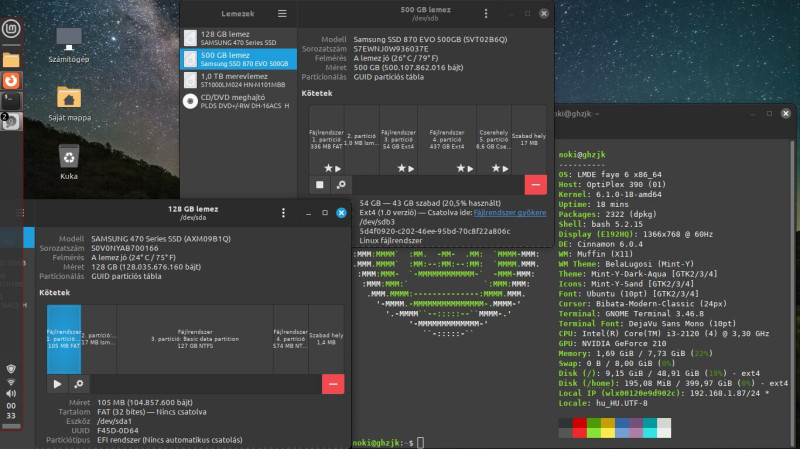Open the security shield tray icon
Screen dimensions: 800x449
(11, 369)
